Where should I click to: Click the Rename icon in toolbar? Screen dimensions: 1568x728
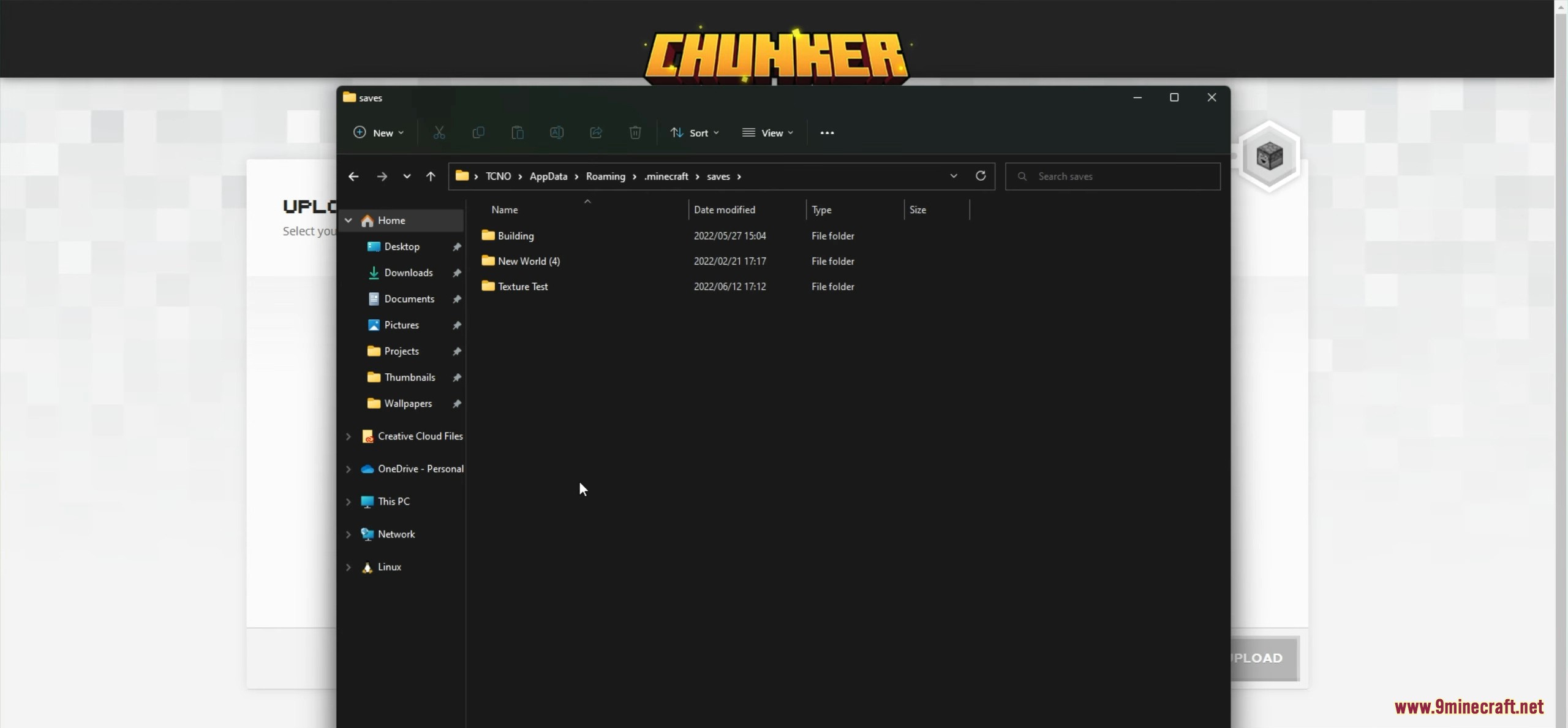(557, 132)
